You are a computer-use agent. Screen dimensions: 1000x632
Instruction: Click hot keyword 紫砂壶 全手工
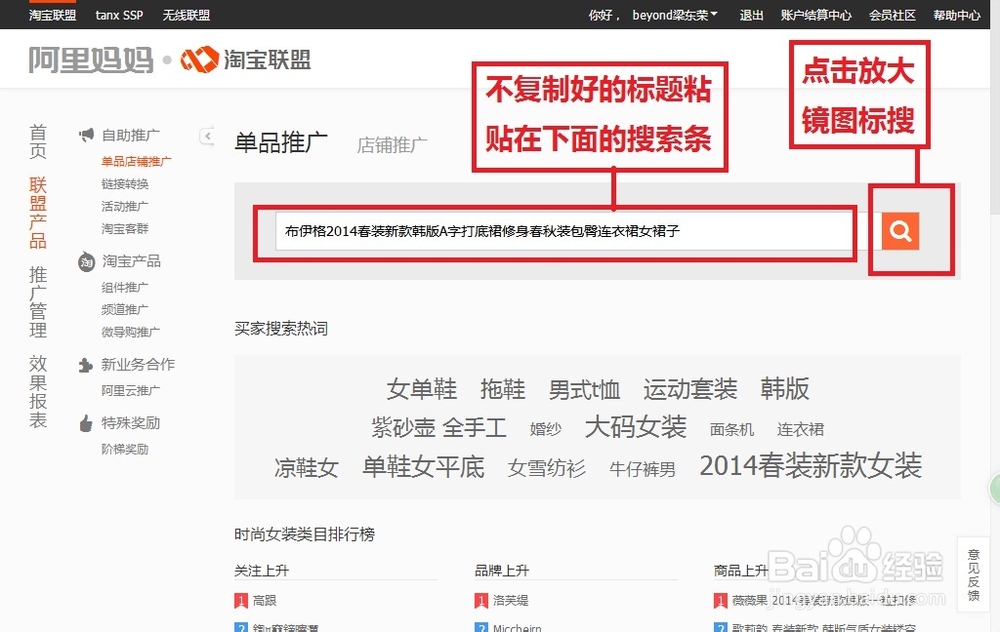click(439, 427)
